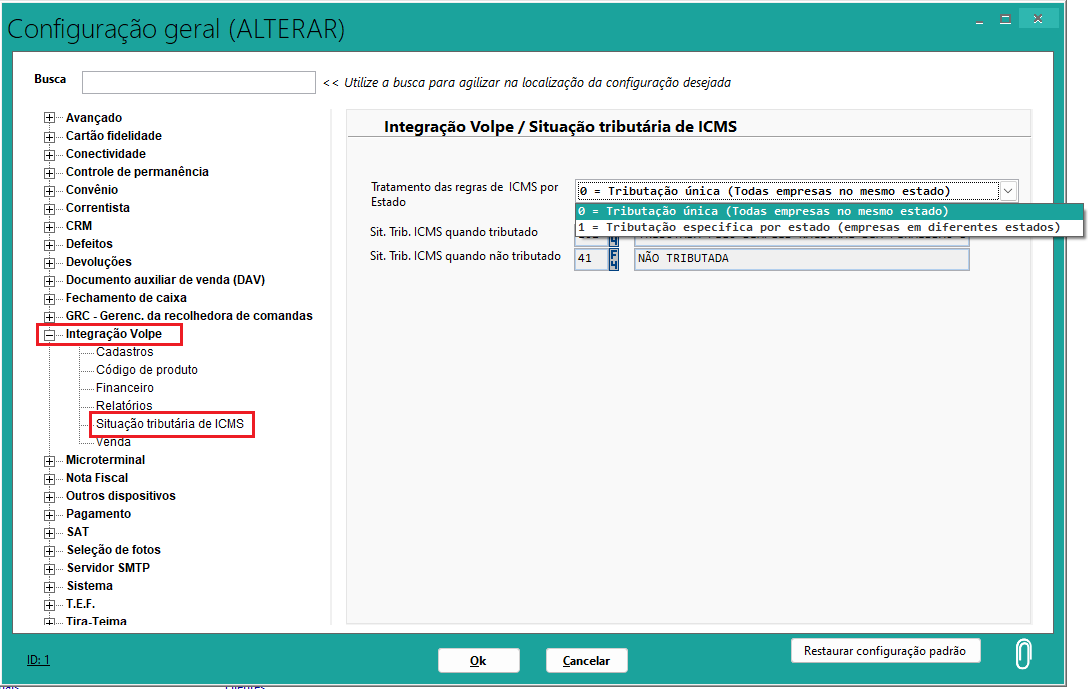1088x689 pixels.
Task: Go to Financeiro sub-item
Action: tap(124, 388)
